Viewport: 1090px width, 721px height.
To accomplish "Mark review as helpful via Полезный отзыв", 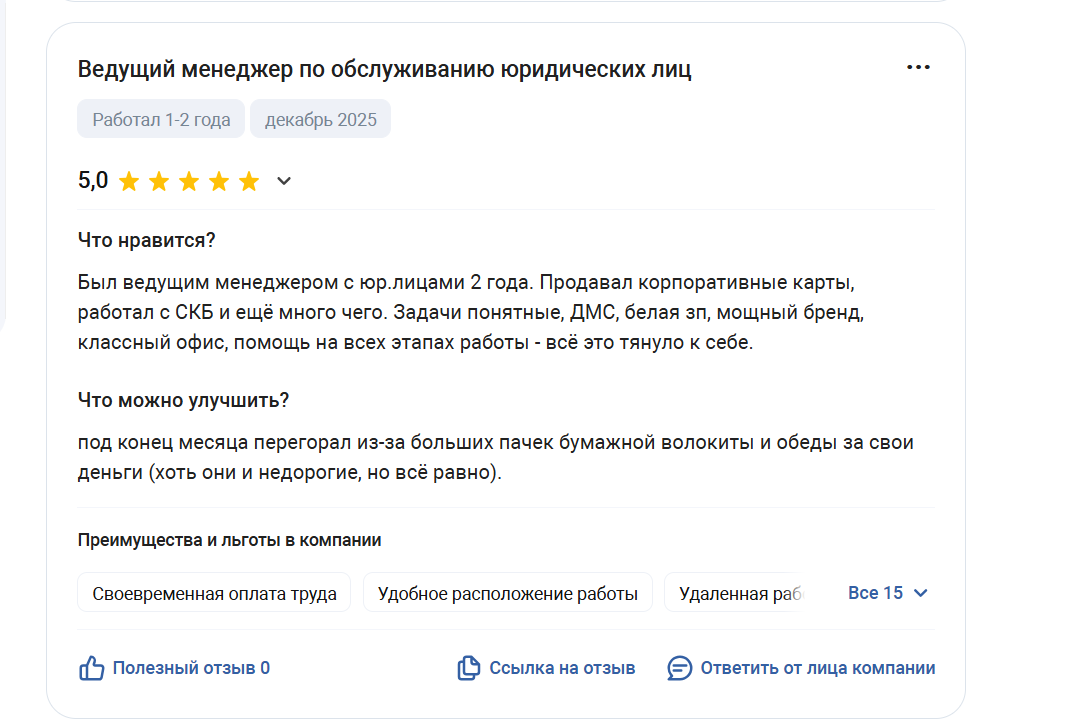I will pos(190,668).
